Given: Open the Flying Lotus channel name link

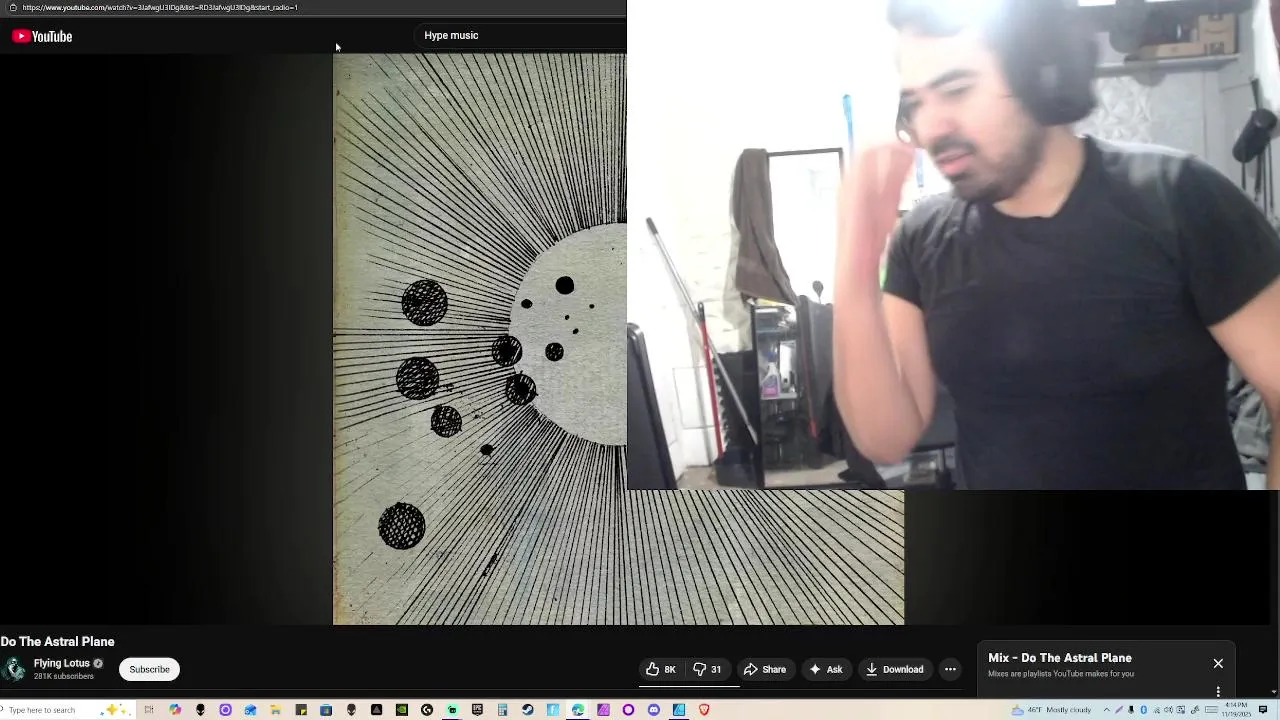Looking at the screenshot, I should tap(62, 663).
